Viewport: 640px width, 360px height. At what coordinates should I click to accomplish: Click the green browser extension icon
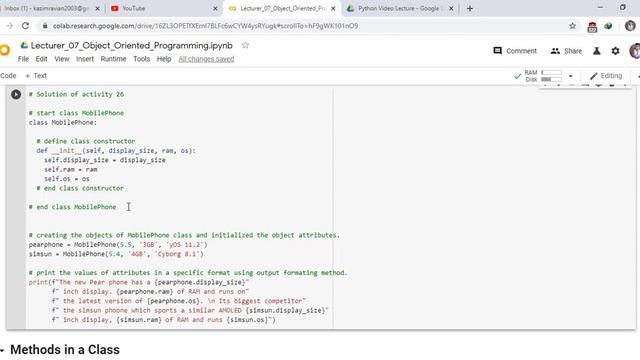pyautogui.click(x=609, y=26)
